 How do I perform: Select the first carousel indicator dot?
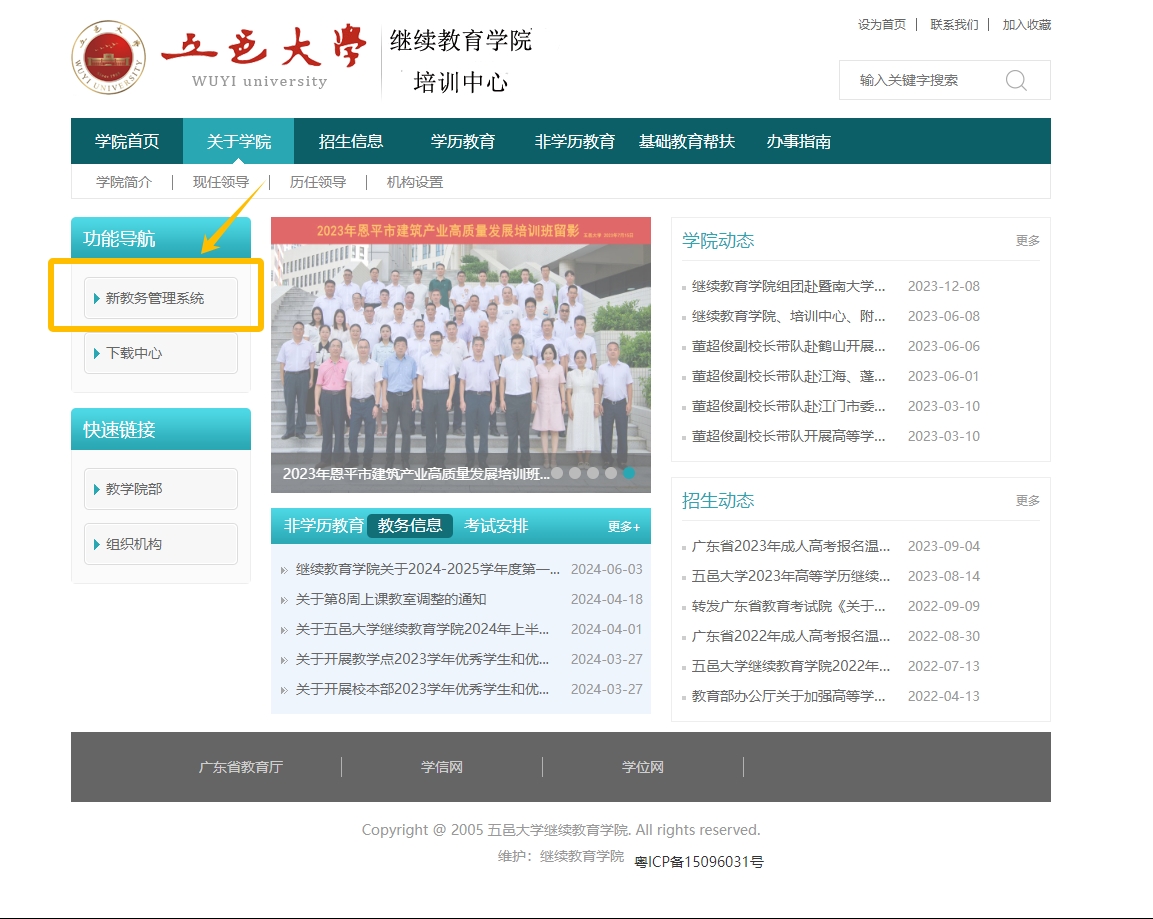point(557,473)
